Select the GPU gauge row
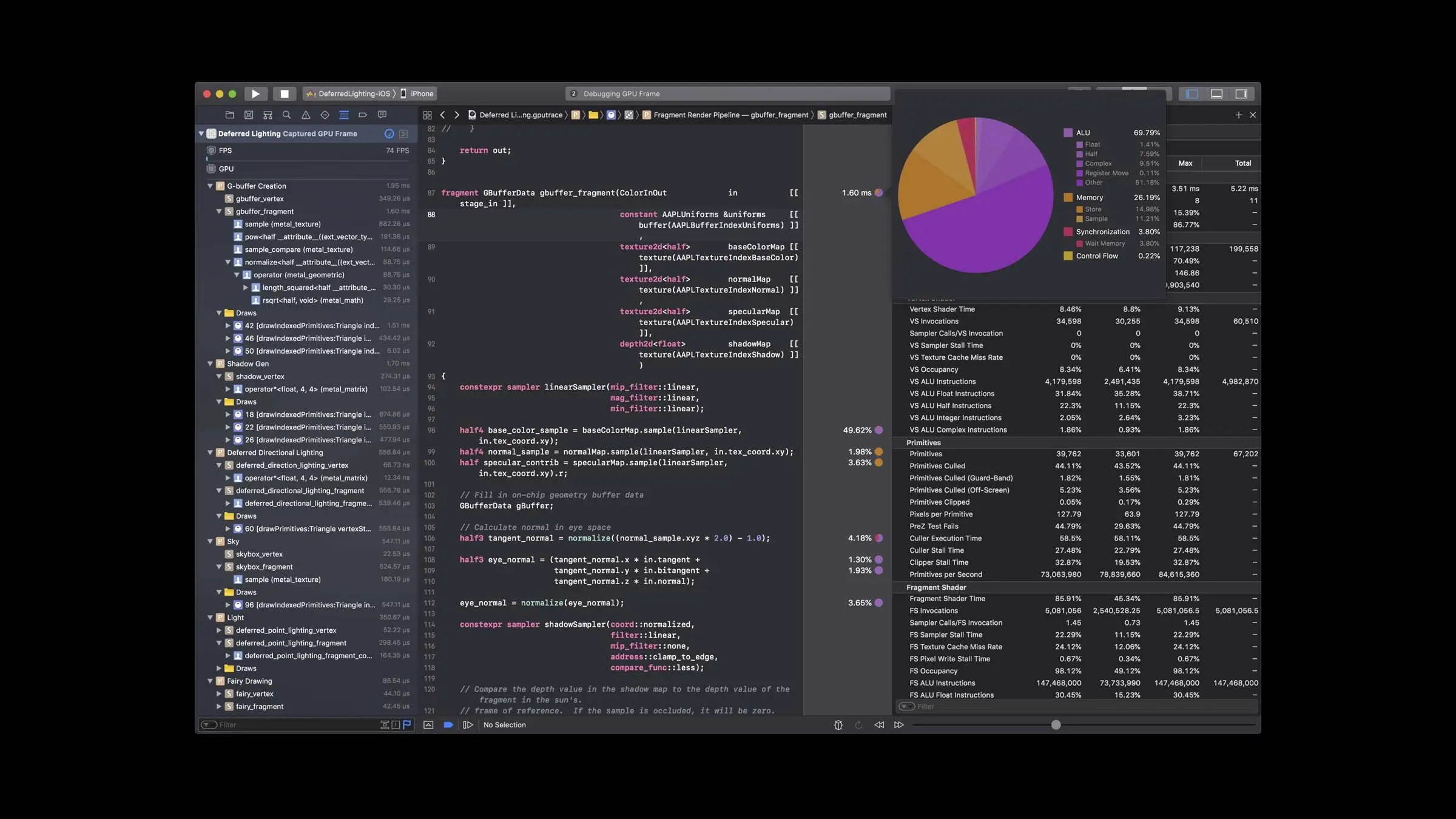 tap(307, 169)
